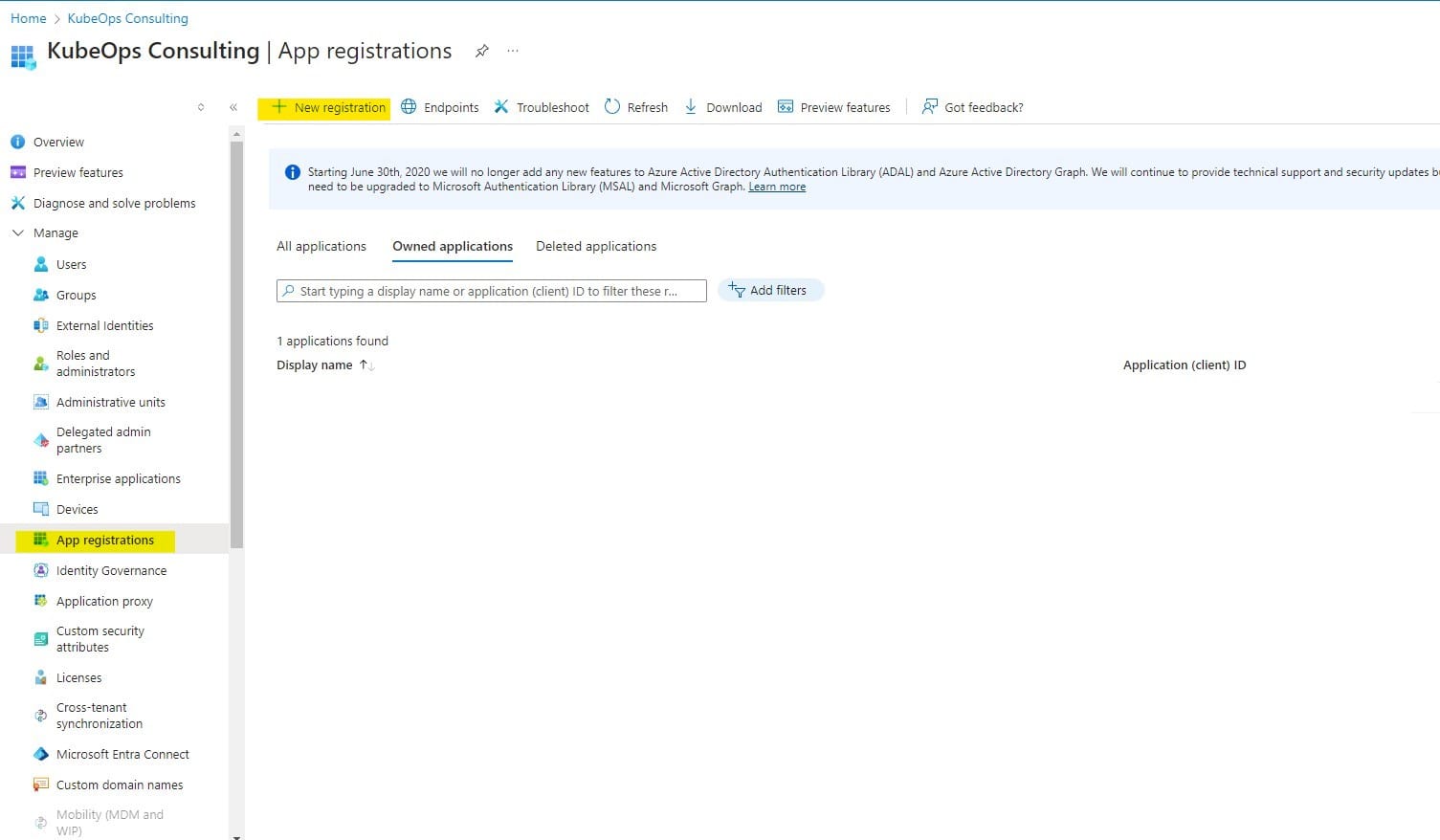Image resolution: width=1440 pixels, height=840 pixels.
Task: Sort by Display name arrow
Action: click(366, 365)
